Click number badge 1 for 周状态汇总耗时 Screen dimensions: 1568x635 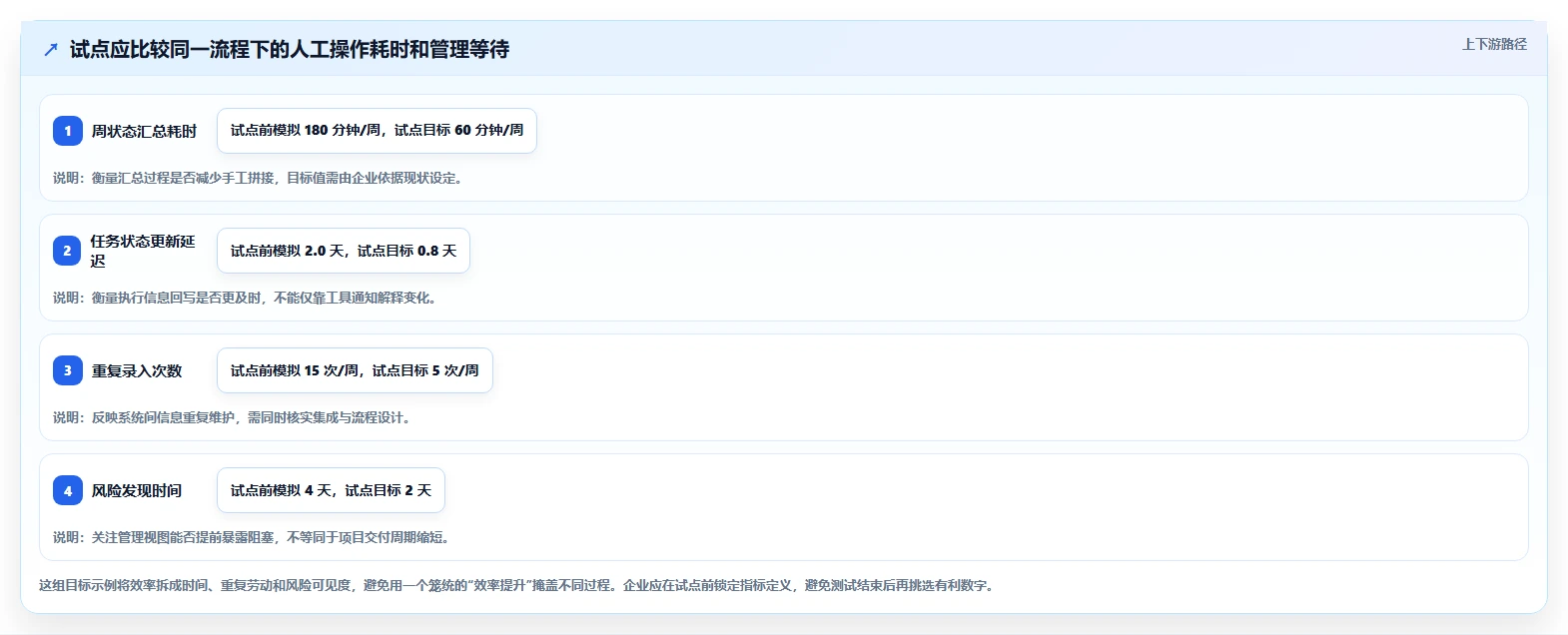coord(68,131)
